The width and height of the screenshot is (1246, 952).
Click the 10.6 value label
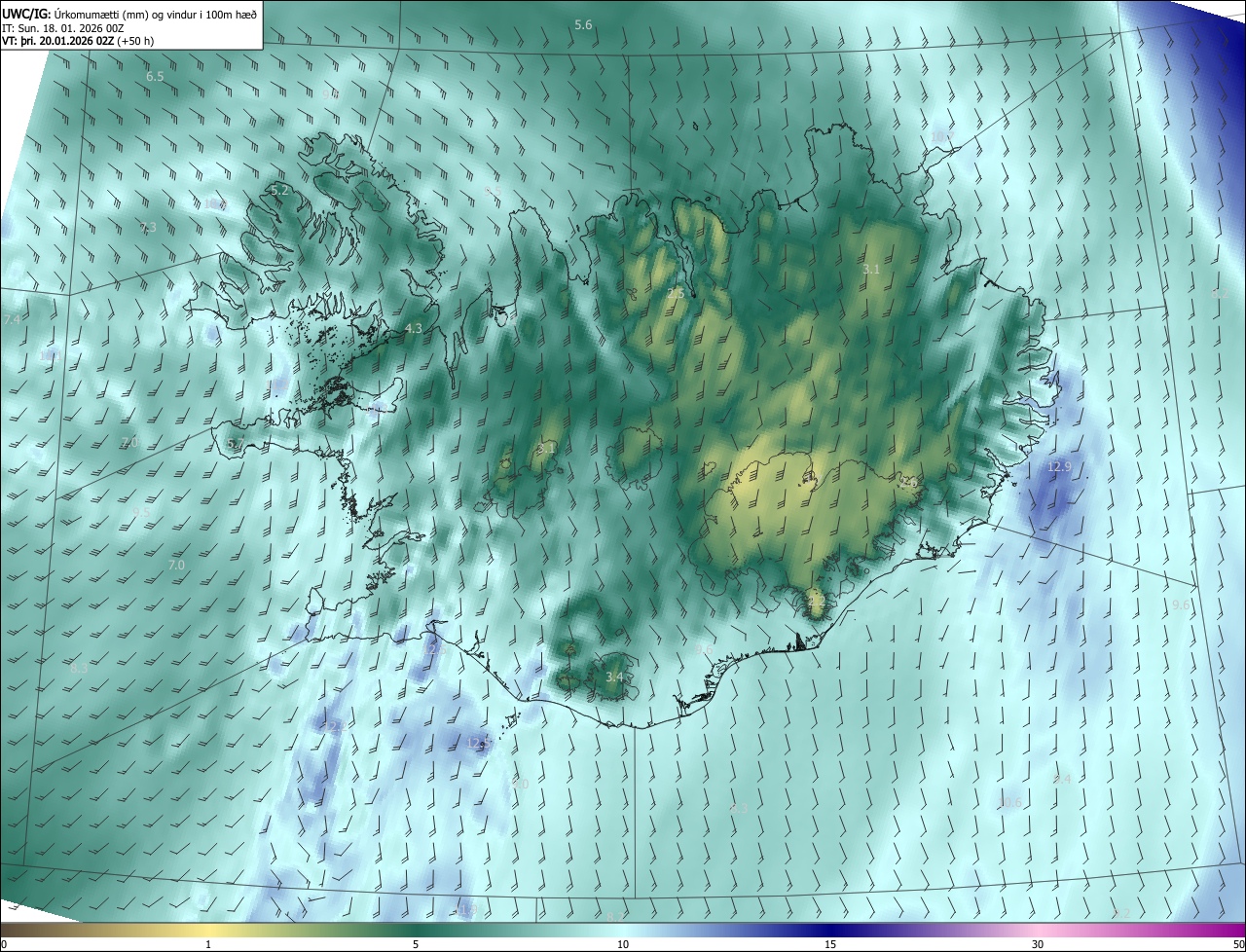tap(1010, 802)
